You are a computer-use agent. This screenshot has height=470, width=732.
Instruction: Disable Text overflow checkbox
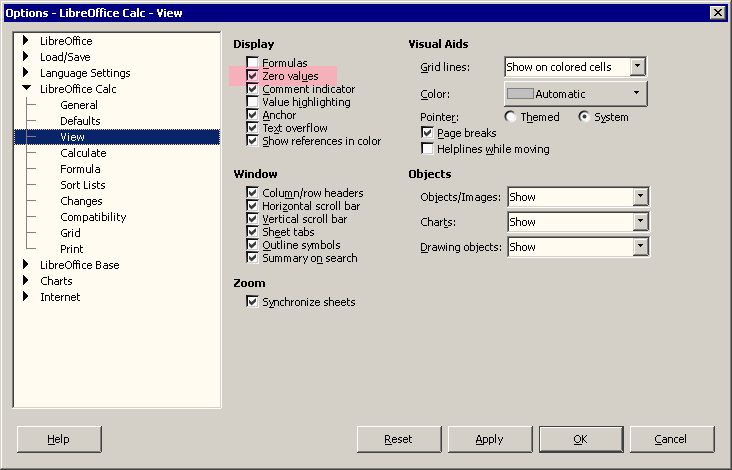(253, 128)
